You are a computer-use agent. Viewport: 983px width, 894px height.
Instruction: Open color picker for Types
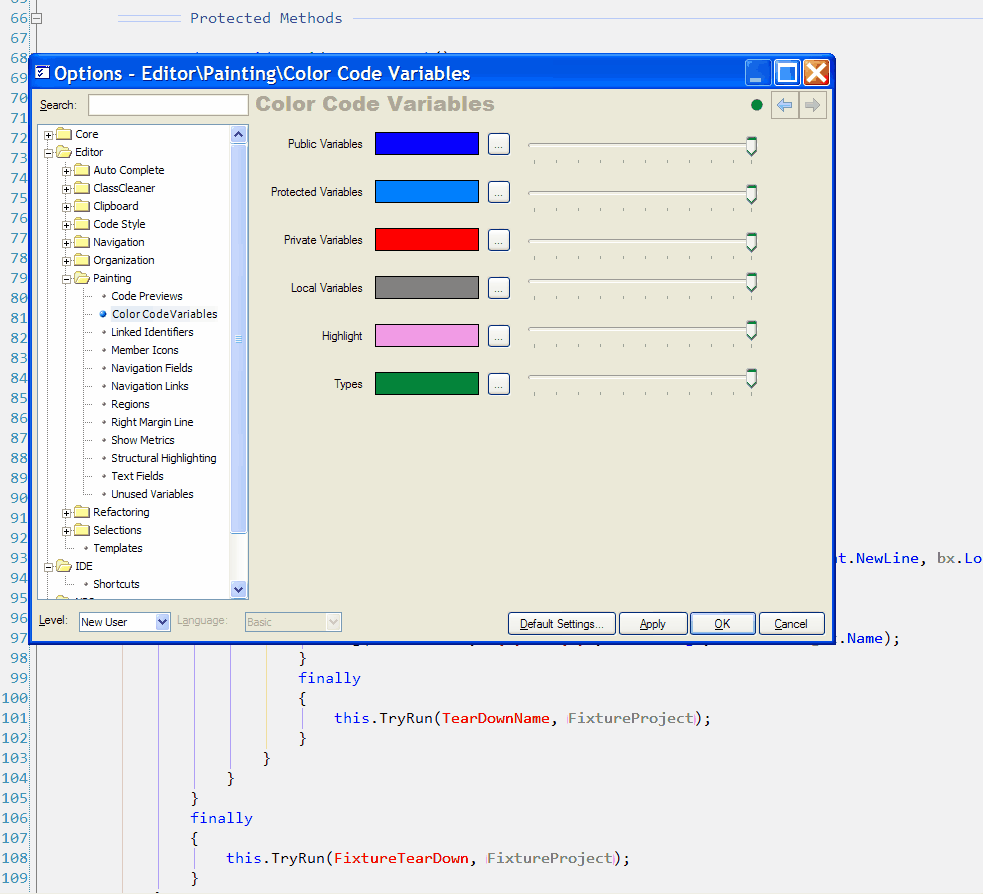click(499, 384)
